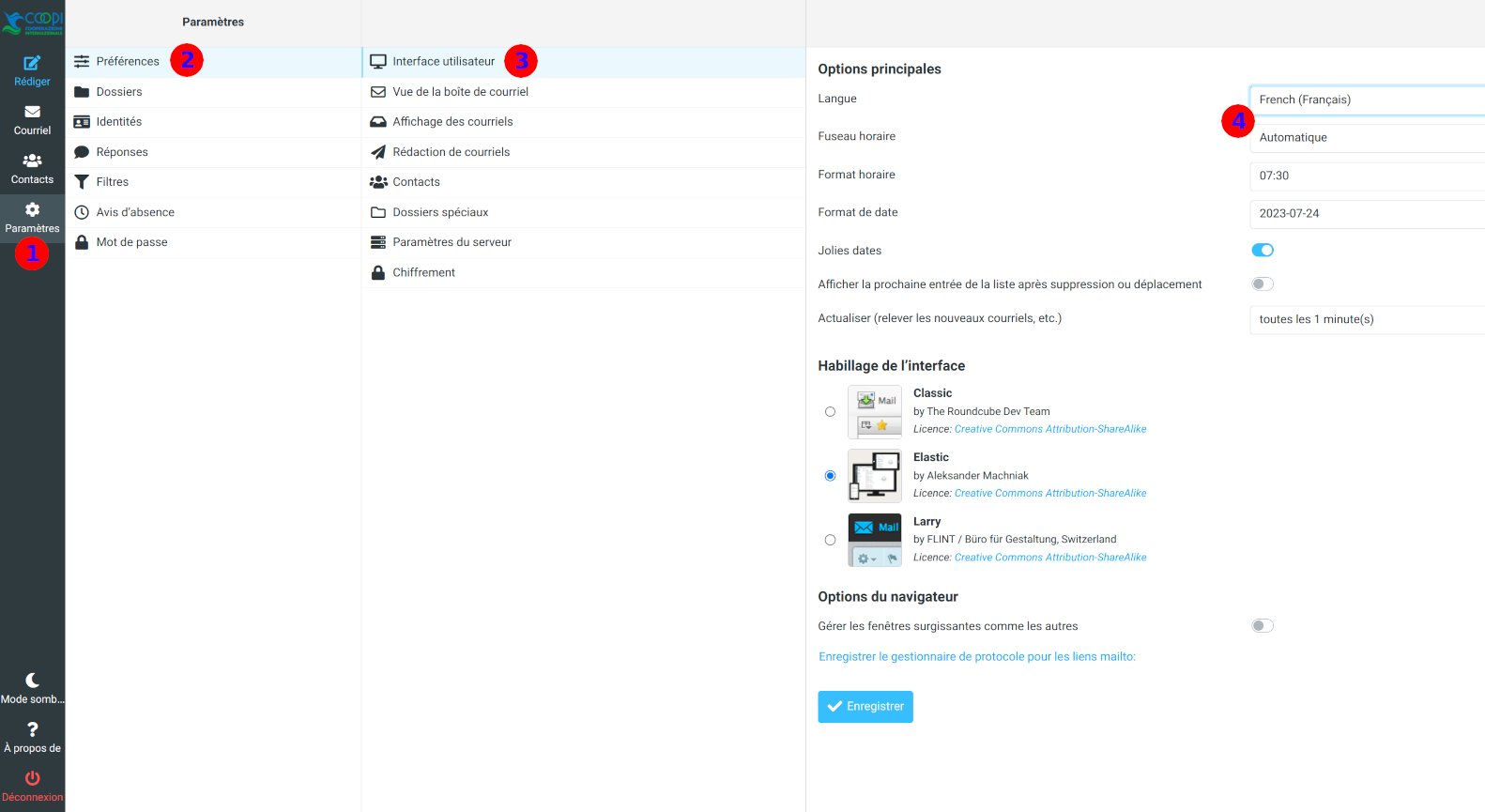Click the Rédiger compose icon
1485x812 pixels.
coord(32,64)
